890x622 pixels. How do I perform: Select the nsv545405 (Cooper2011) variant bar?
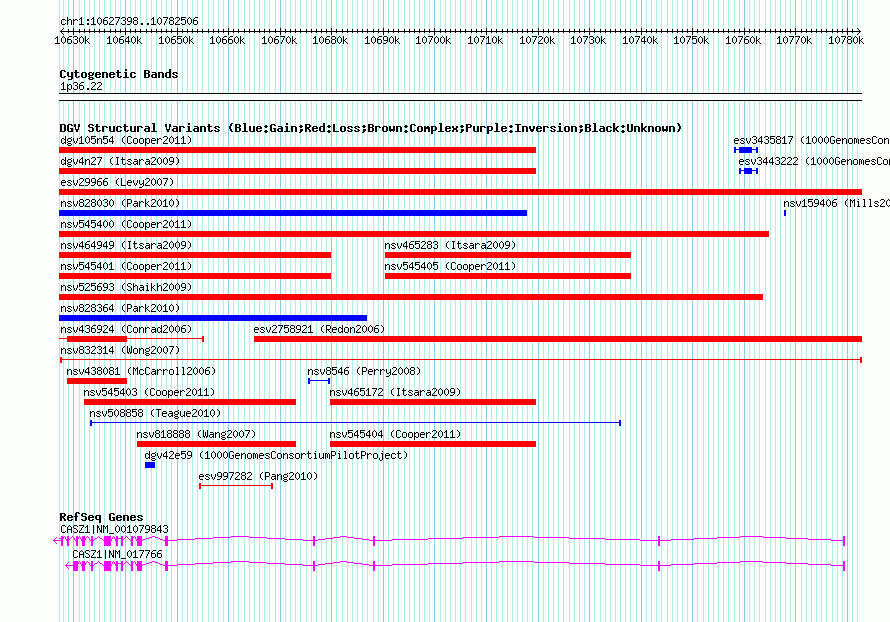(507, 276)
